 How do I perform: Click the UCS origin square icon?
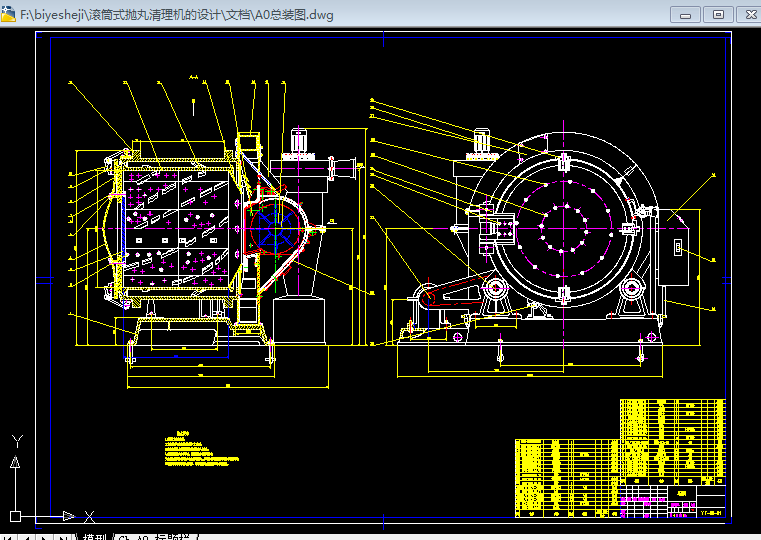pyautogui.click(x=15, y=516)
